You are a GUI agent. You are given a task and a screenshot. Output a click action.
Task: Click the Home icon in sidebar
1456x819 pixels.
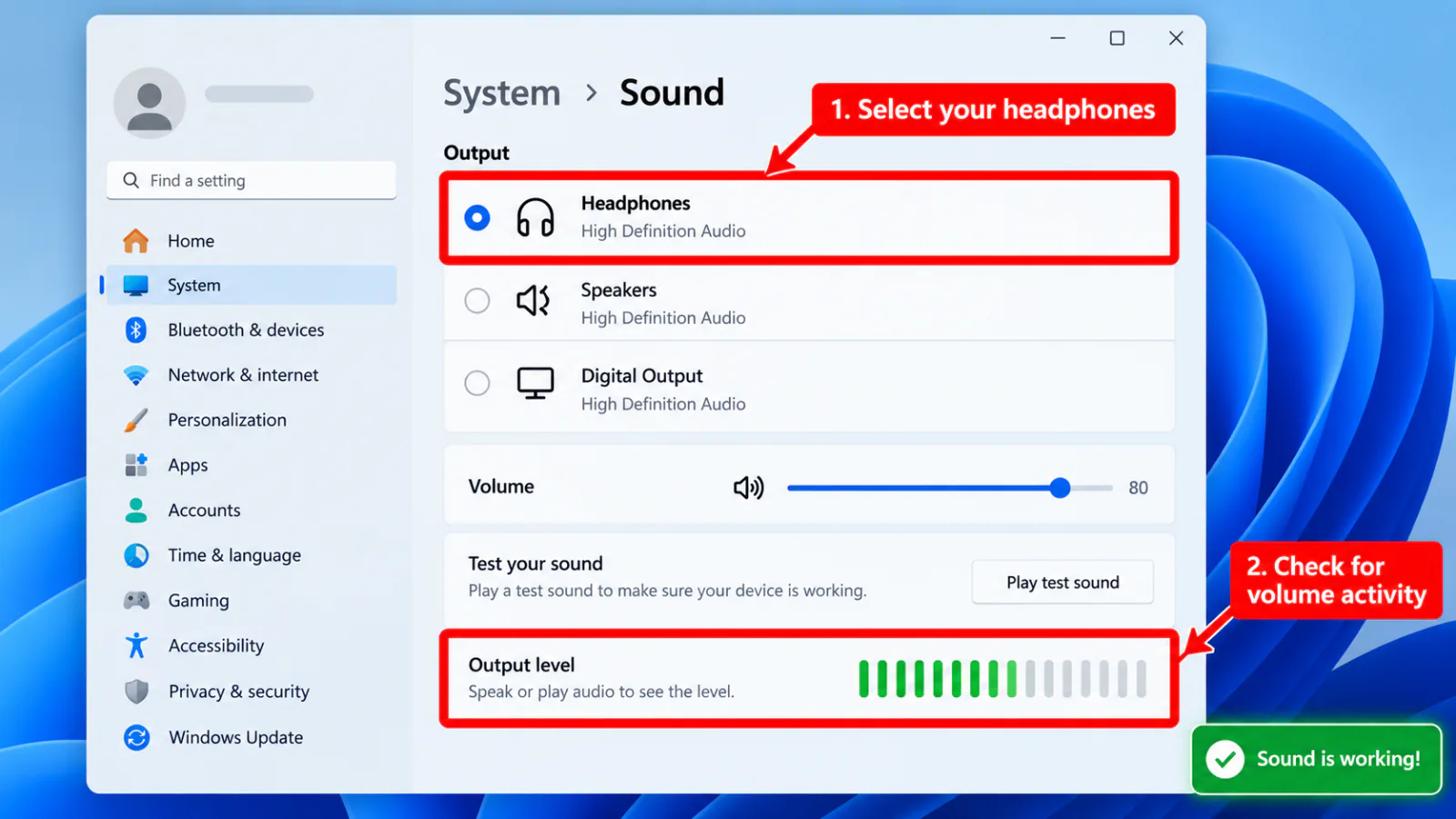[x=136, y=241]
